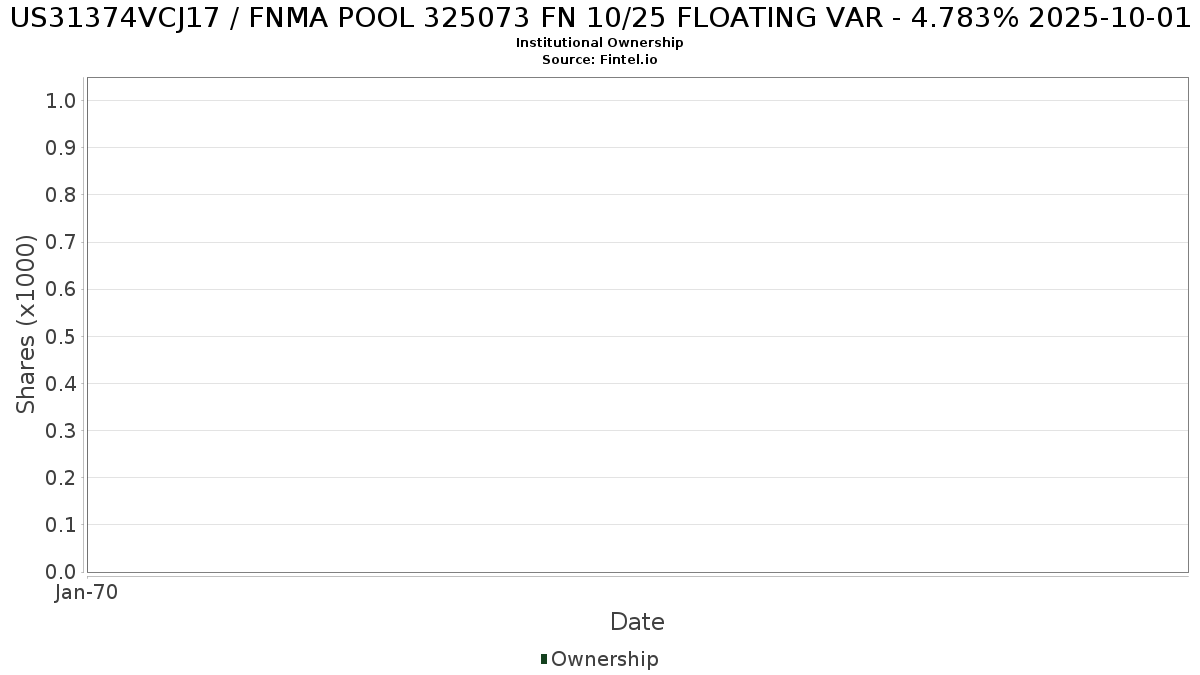Click the 0.5 y-axis tick label
Image resolution: width=1200 pixels, height=675 pixels.
click(x=61, y=336)
